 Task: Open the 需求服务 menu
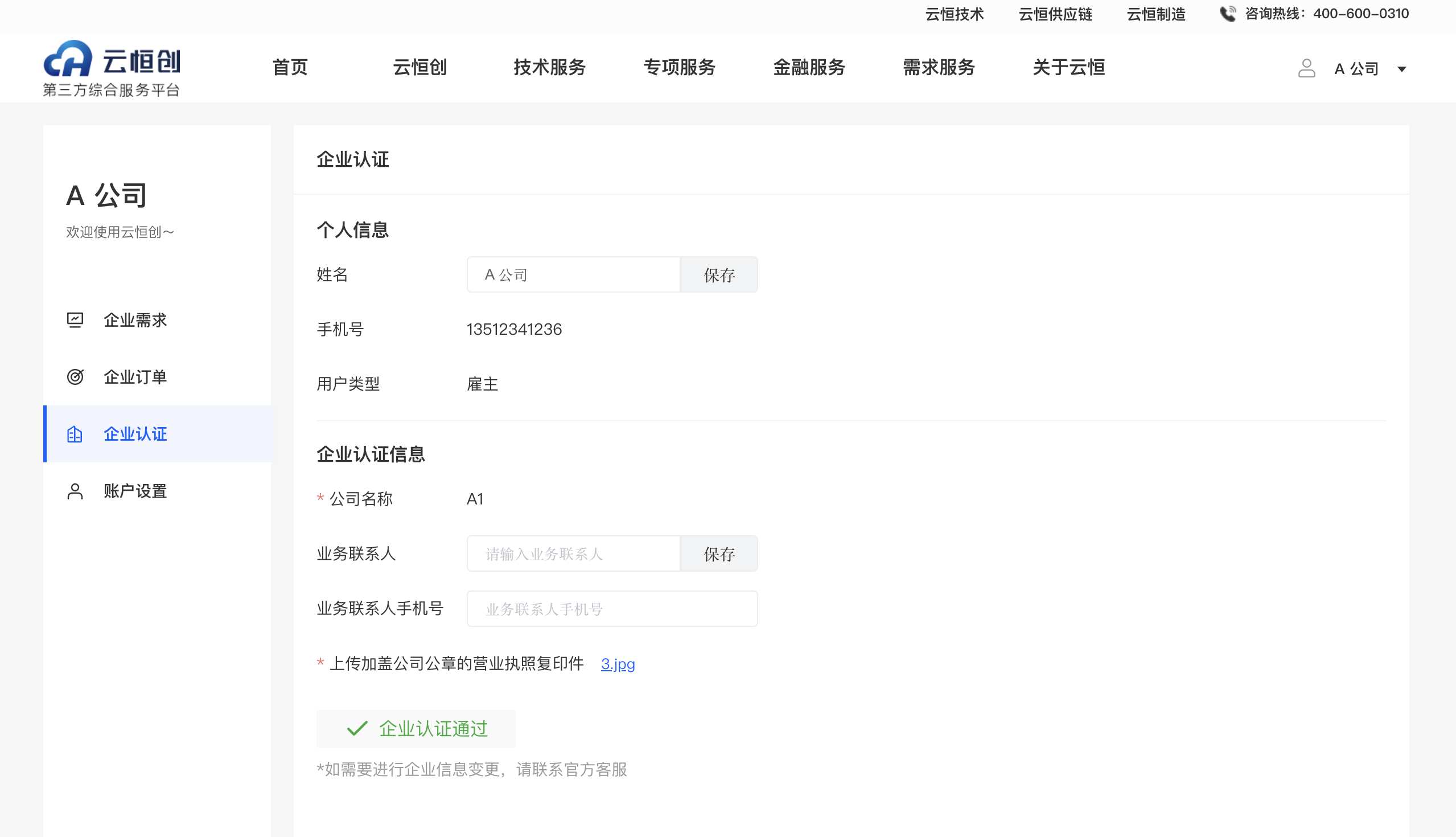coord(939,67)
